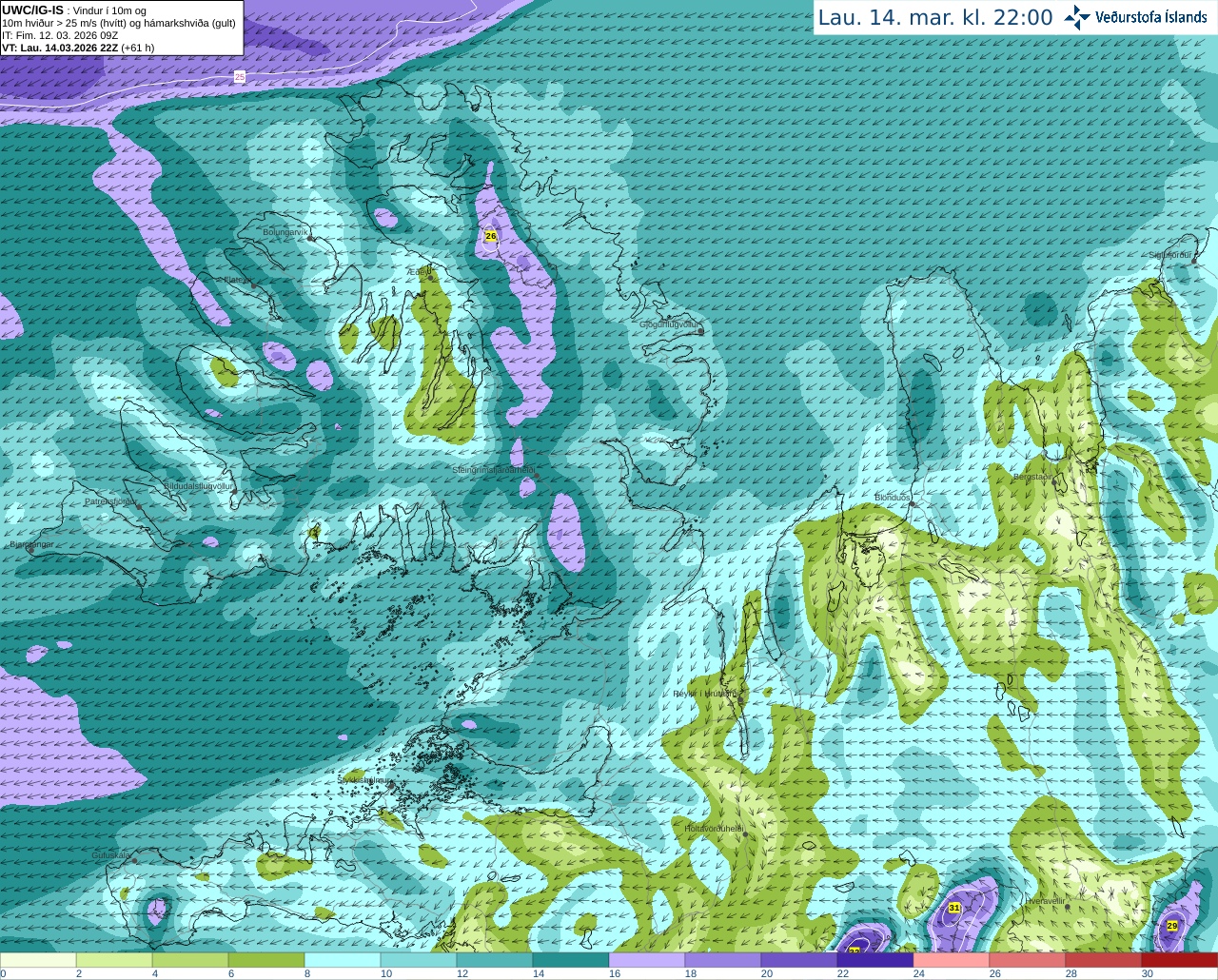This screenshot has height=980, width=1218.
Task: Click the legend tick value 16
Action: 615,973
